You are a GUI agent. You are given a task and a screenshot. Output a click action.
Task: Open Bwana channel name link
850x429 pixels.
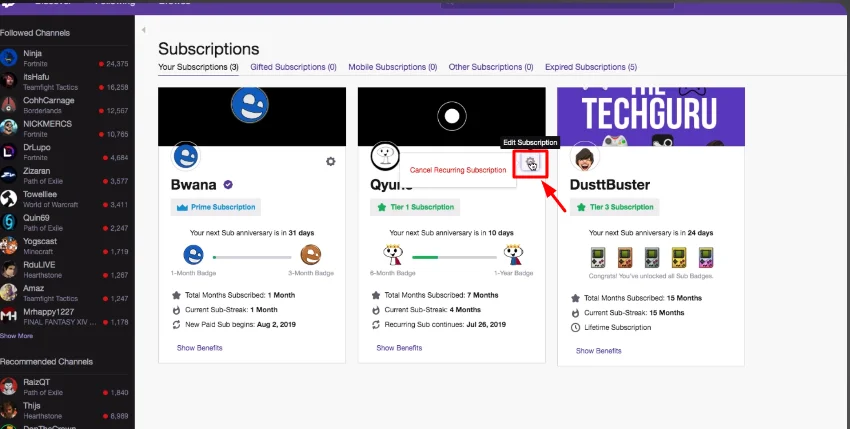pyautogui.click(x=194, y=185)
